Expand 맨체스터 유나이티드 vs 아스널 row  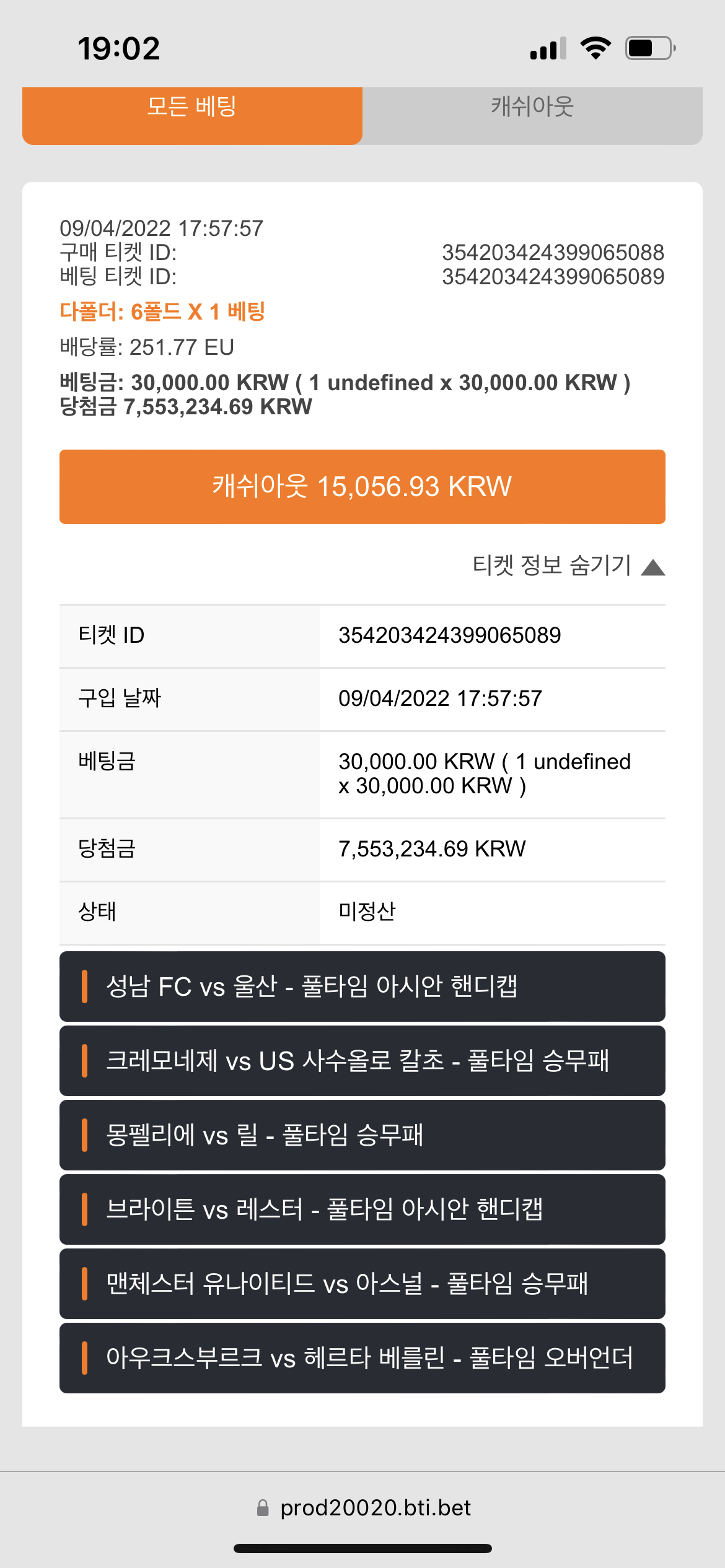click(x=362, y=1284)
